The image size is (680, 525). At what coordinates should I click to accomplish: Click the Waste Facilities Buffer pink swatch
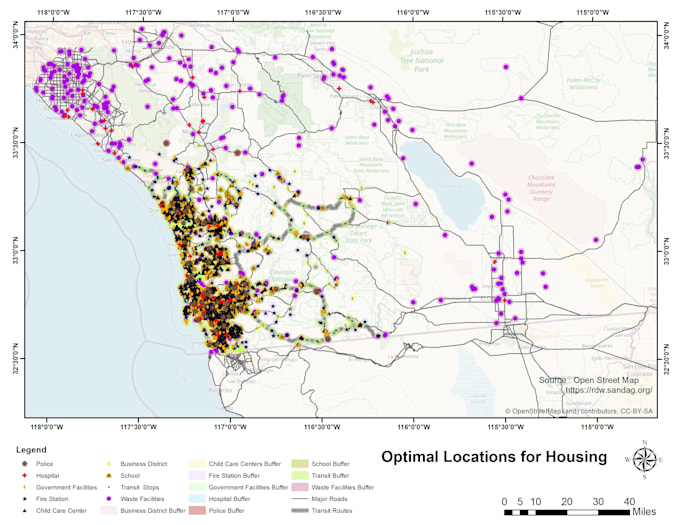coord(300,487)
